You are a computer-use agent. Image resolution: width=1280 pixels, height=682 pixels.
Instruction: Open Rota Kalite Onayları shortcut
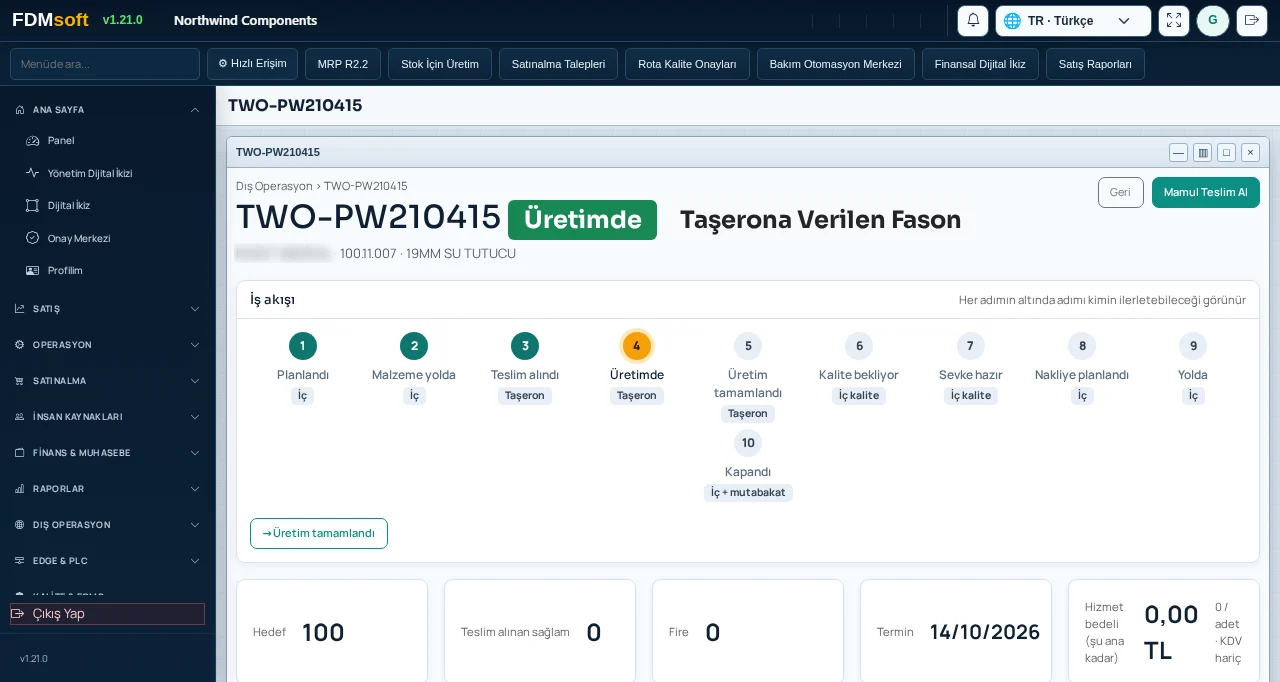tap(687, 64)
